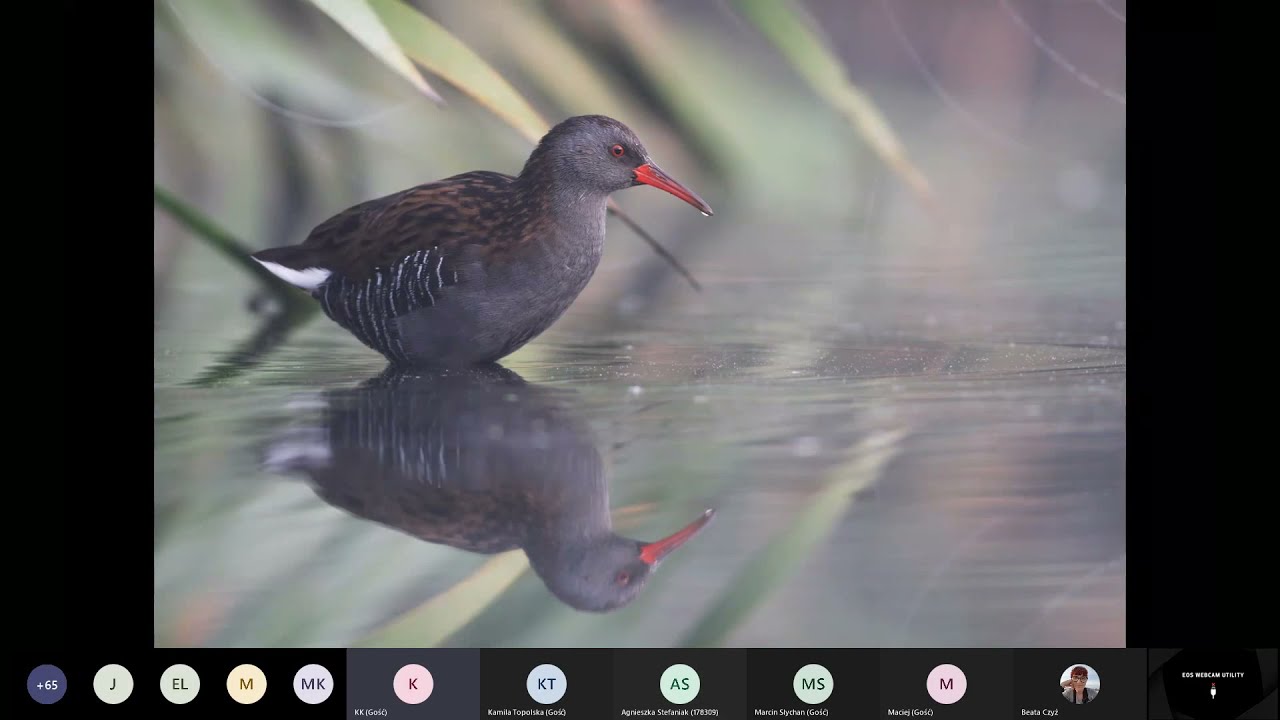The height and width of the screenshot is (720, 1280).
Task: Select participant avatar J
Action: [113, 684]
